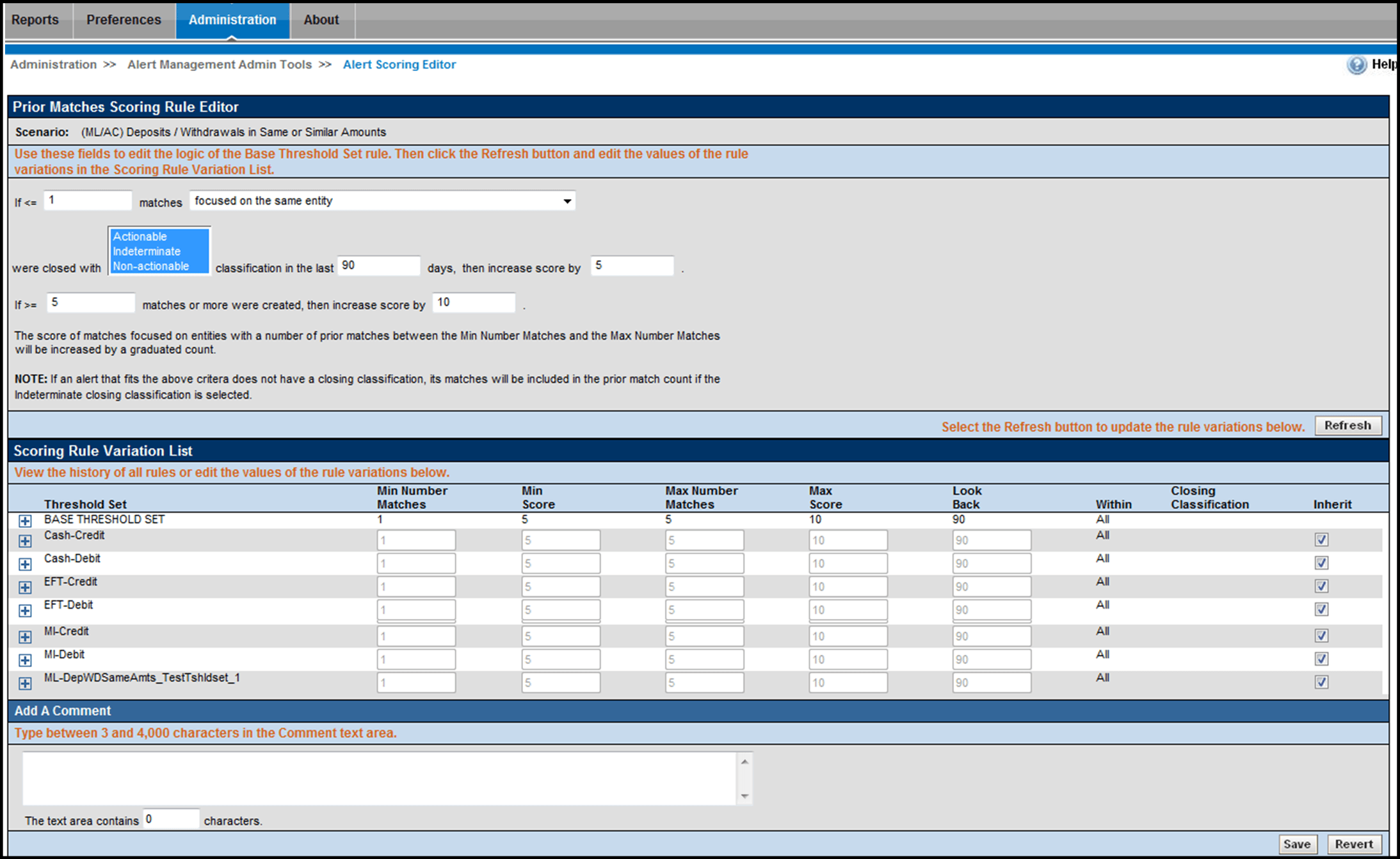1400x859 pixels.
Task: Expand the BASE THRESHOLD SET row
Action: [x=25, y=521]
